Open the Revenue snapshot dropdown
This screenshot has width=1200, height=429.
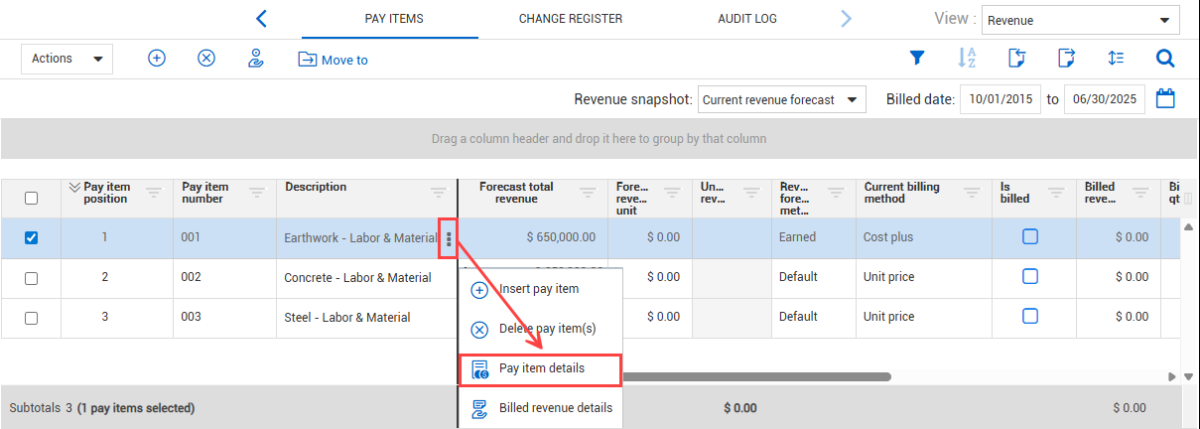tap(781, 100)
